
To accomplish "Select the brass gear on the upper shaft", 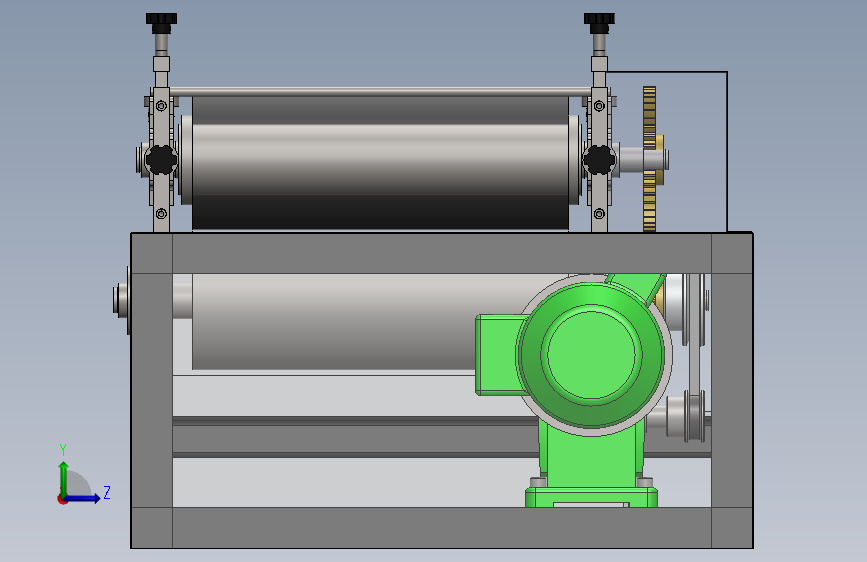I will pos(650,159).
